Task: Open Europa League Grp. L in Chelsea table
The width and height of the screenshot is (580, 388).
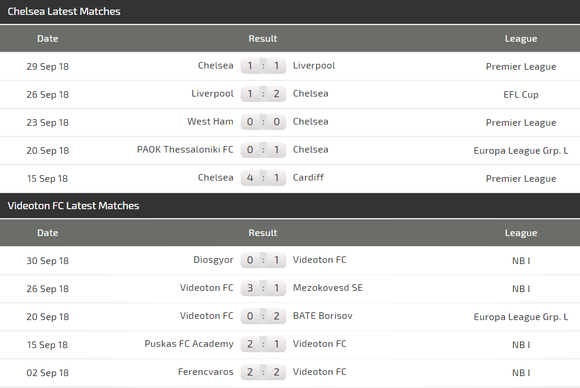Action: pyautogui.click(x=521, y=151)
